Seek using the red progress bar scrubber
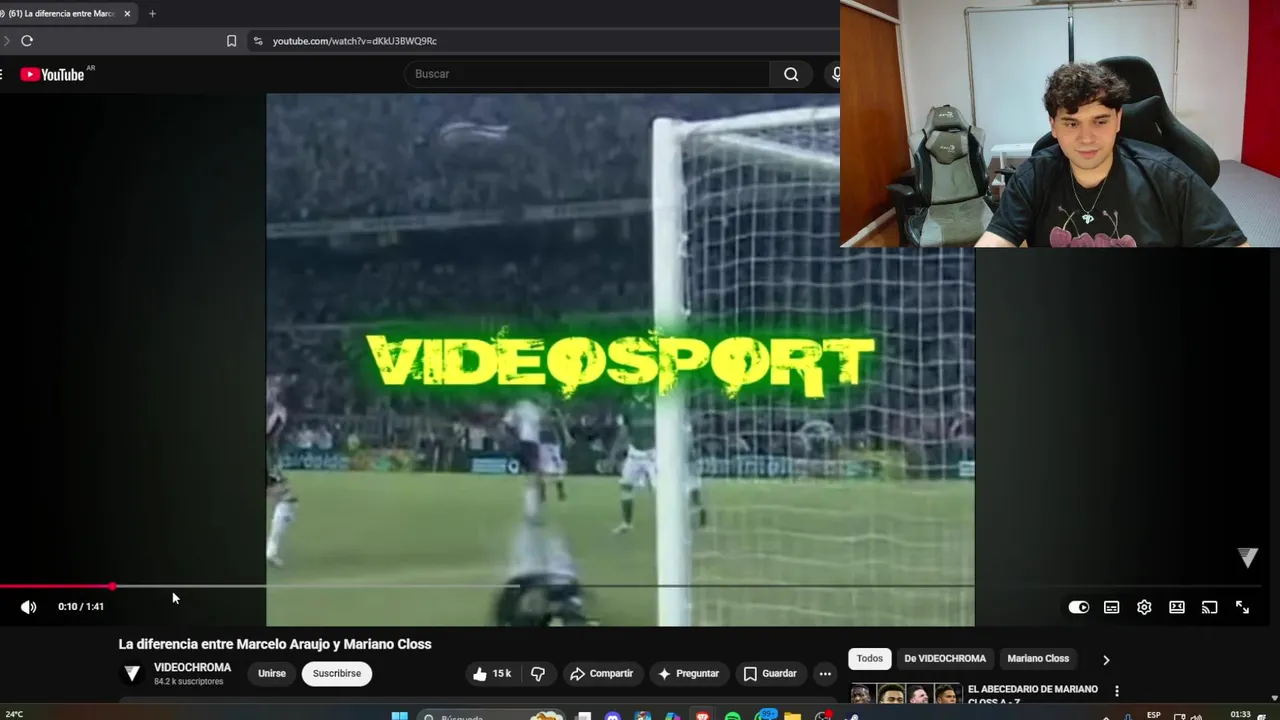Screen dimensions: 1280x720 (x=112, y=586)
